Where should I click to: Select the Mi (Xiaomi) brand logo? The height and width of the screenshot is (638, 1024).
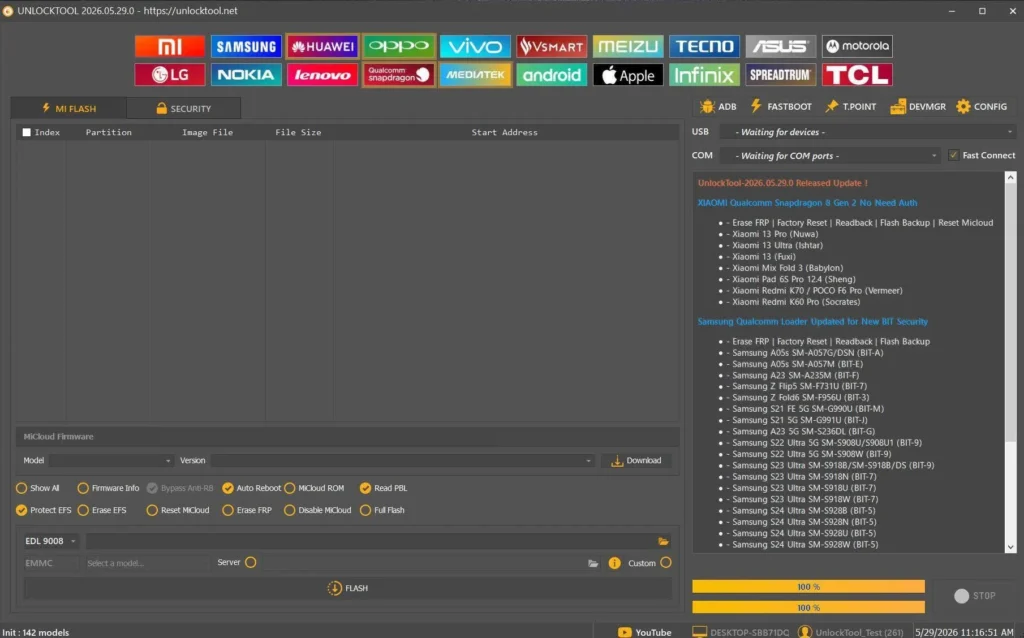[170, 46]
